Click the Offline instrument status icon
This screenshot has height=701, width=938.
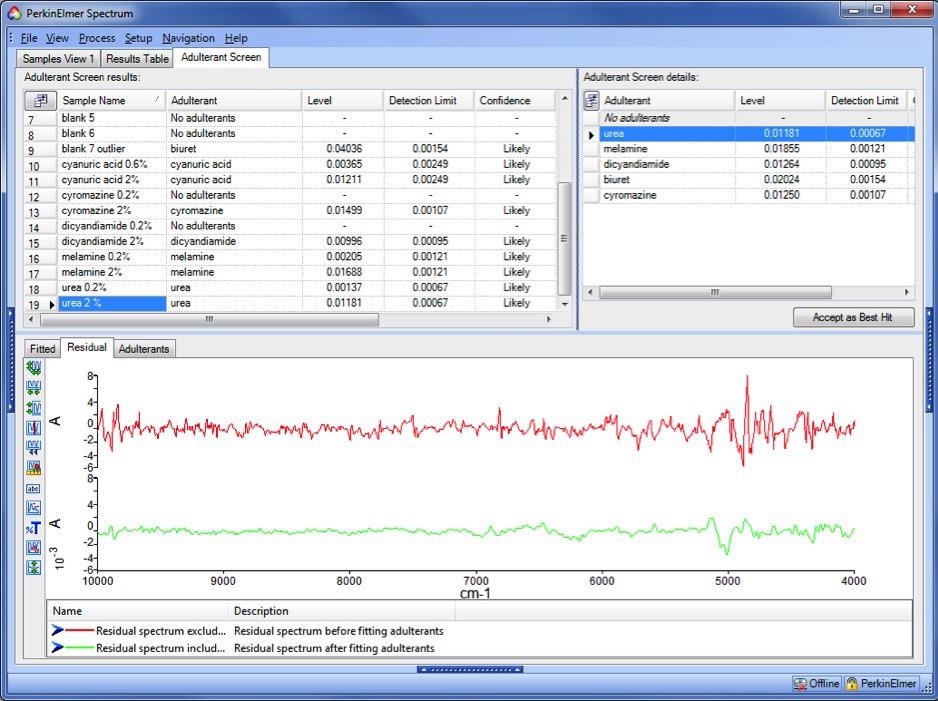pyautogui.click(x=799, y=683)
